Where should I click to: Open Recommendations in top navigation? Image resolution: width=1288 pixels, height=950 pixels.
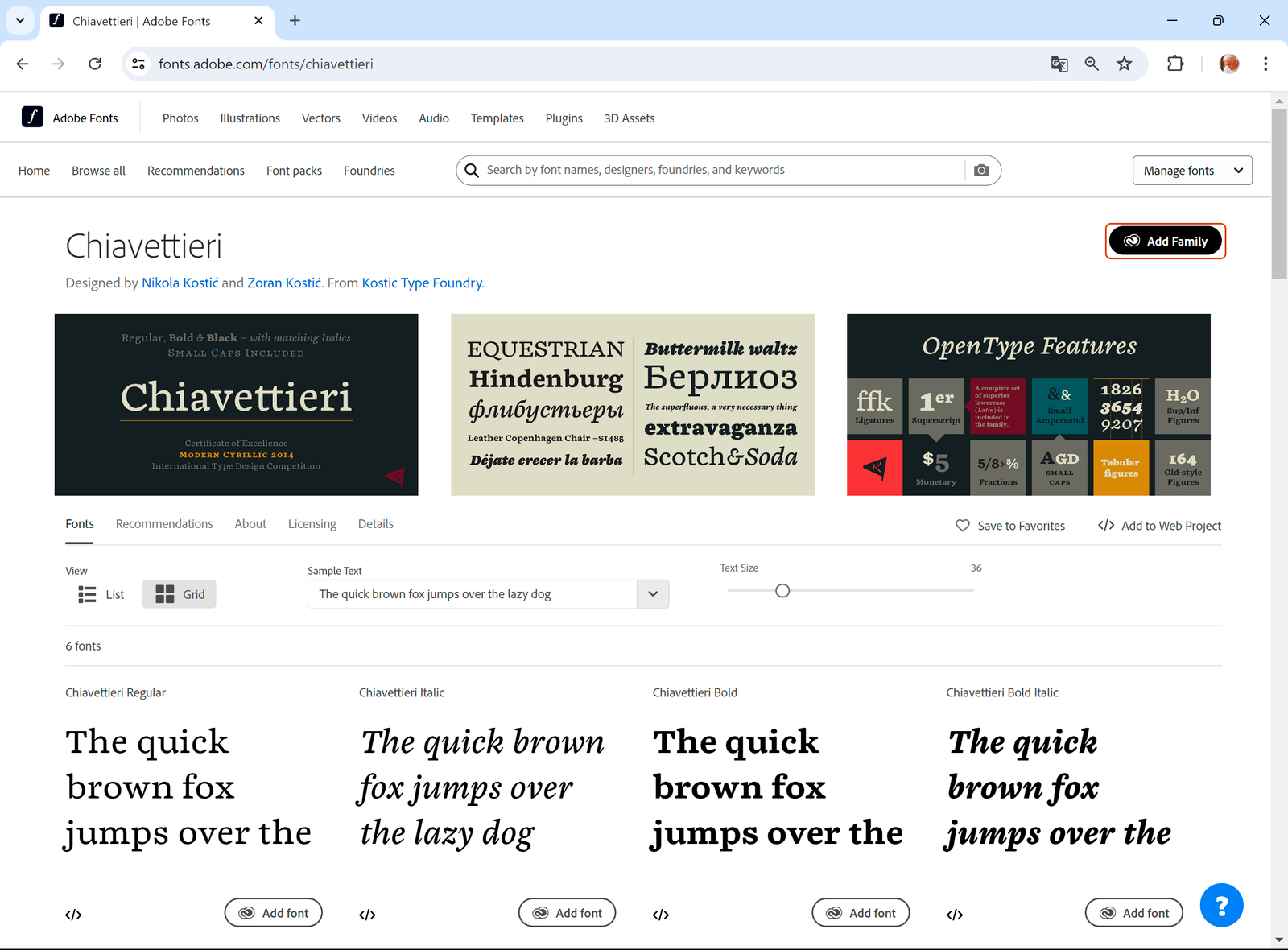click(x=196, y=171)
